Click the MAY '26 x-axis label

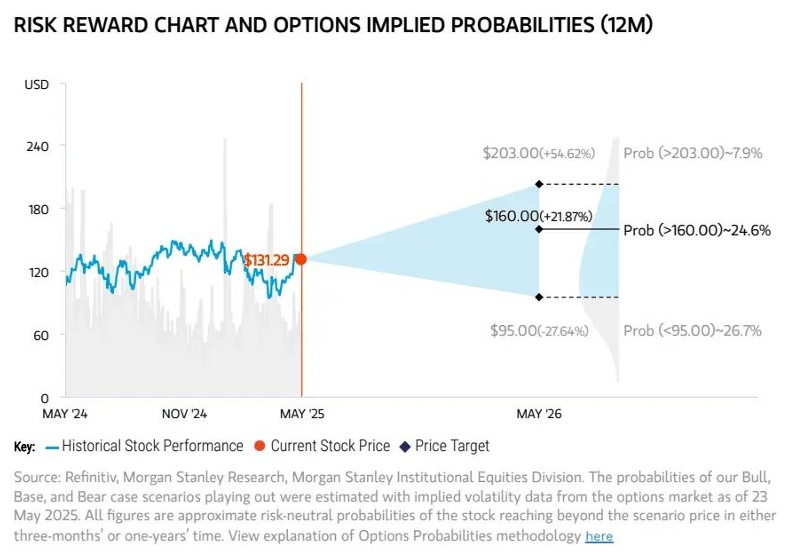tap(539, 413)
